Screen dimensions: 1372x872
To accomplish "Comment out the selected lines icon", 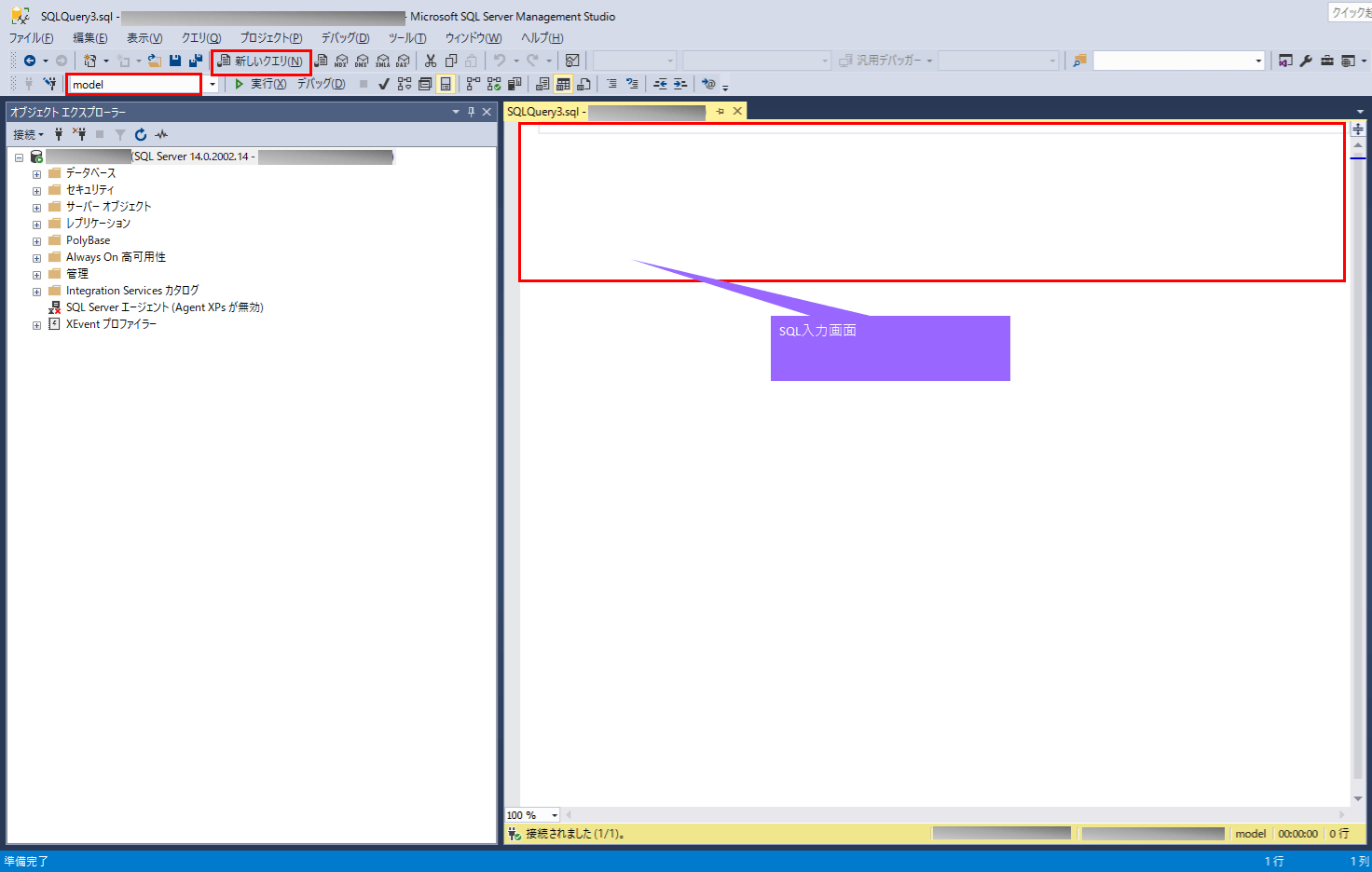I will pos(611,84).
